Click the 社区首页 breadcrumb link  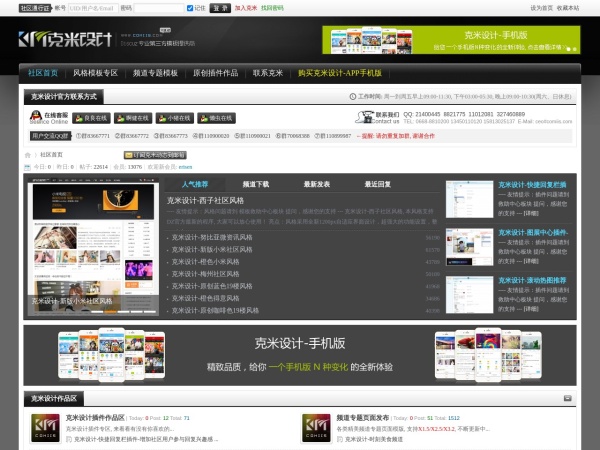click(51, 155)
